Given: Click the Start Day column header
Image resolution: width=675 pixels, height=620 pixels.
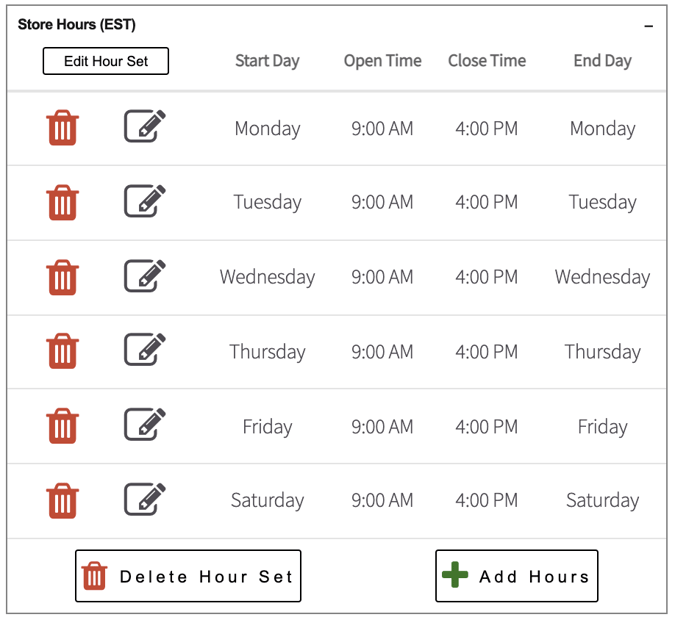Looking at the screenshot, I should tap(267, 61).
